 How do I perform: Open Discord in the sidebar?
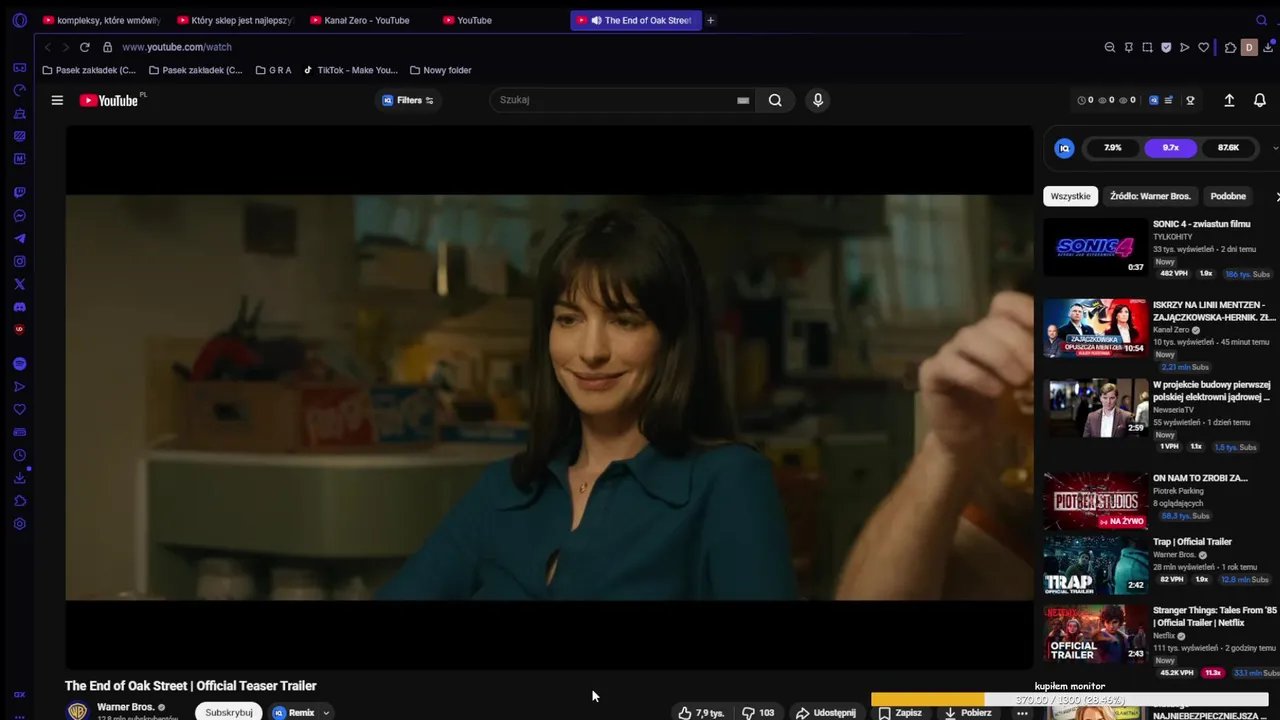coord(19,307)
